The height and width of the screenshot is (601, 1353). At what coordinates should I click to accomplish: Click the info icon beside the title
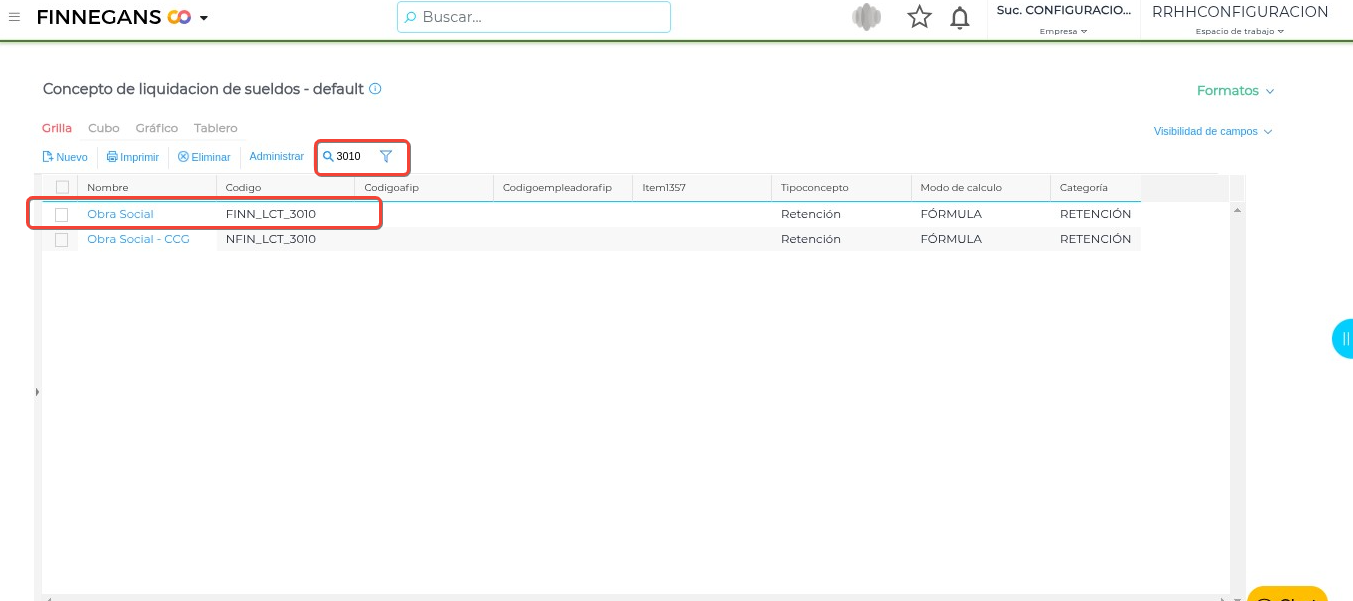click(x=375, y=89)
